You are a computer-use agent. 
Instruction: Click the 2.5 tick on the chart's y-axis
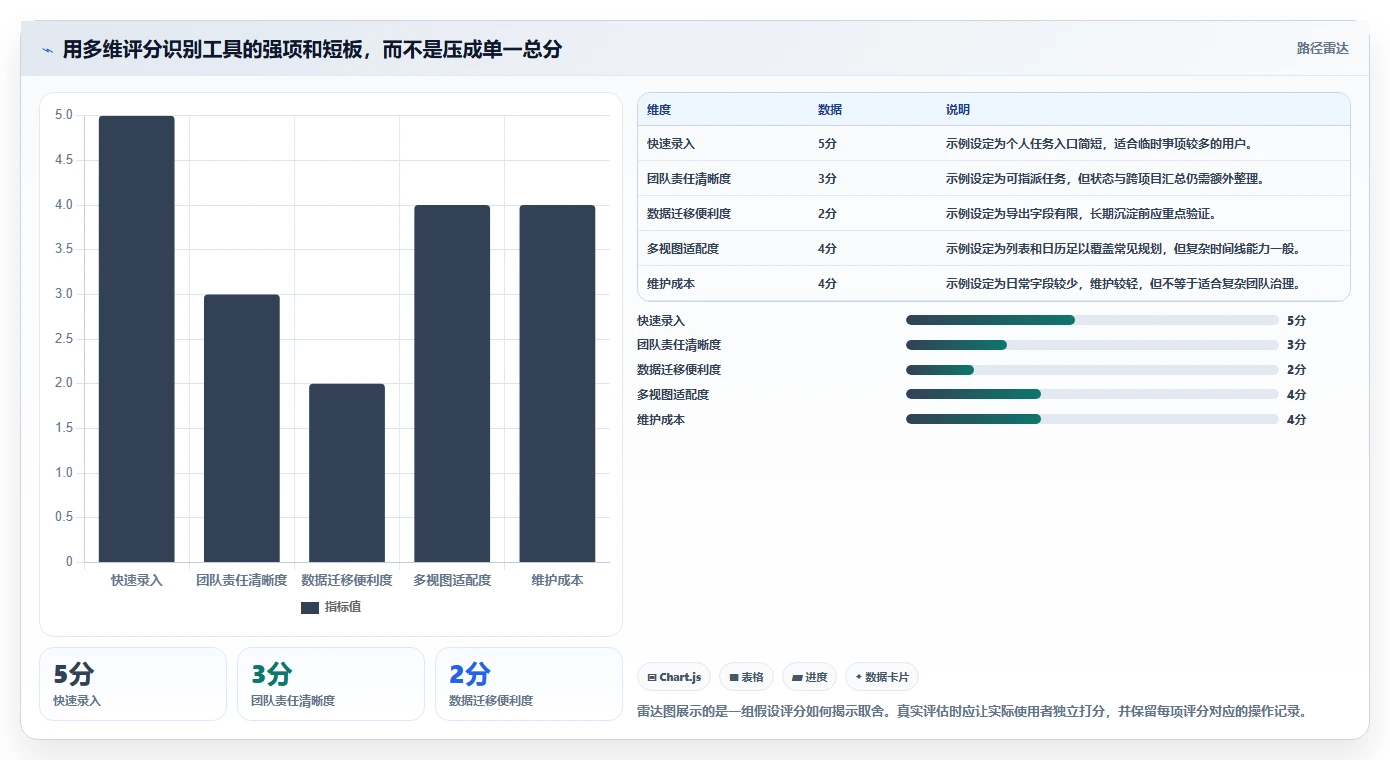click(x=63, y=339)
